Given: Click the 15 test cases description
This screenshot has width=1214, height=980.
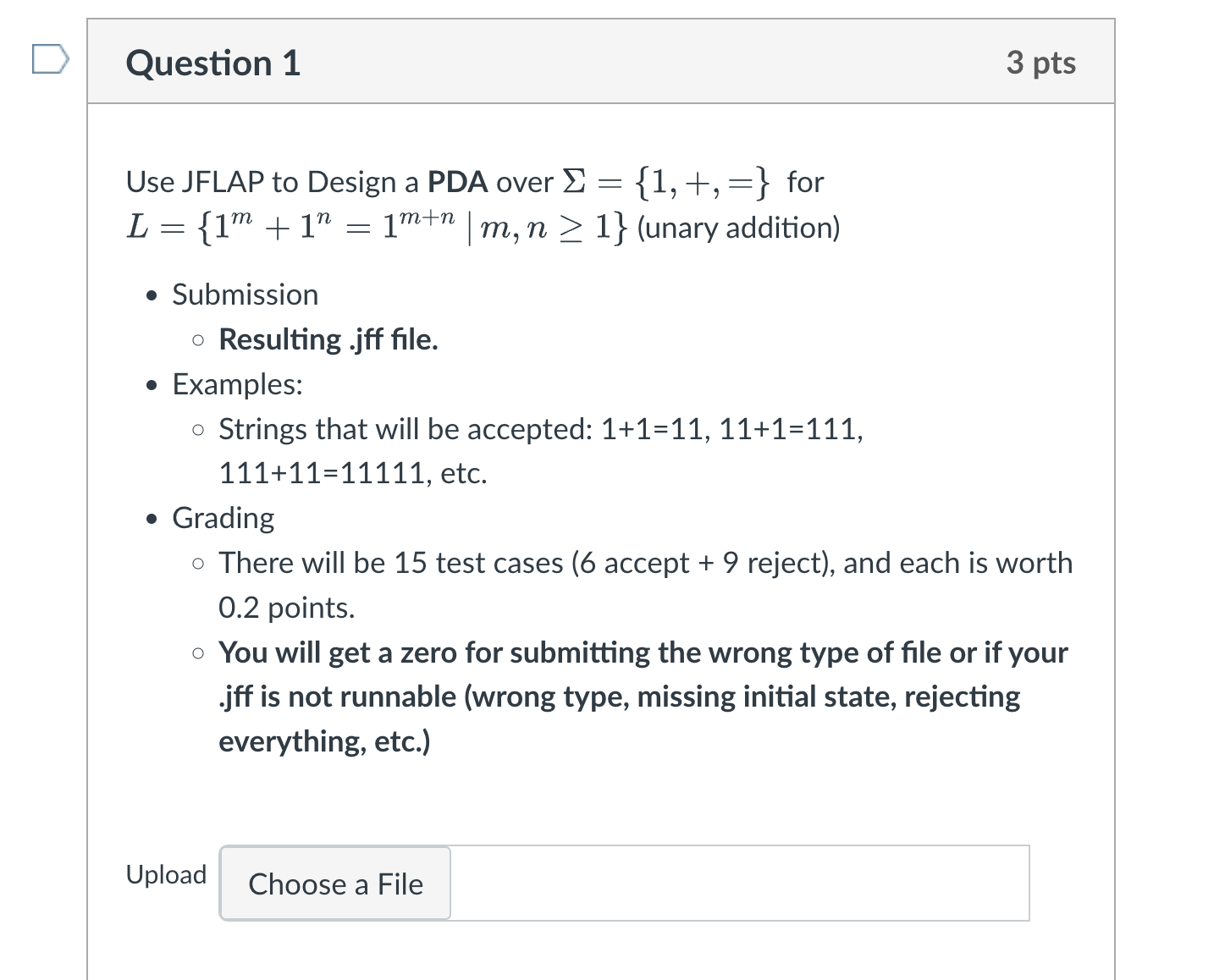Looking at the screenshot, I should [x=645, y=563].
